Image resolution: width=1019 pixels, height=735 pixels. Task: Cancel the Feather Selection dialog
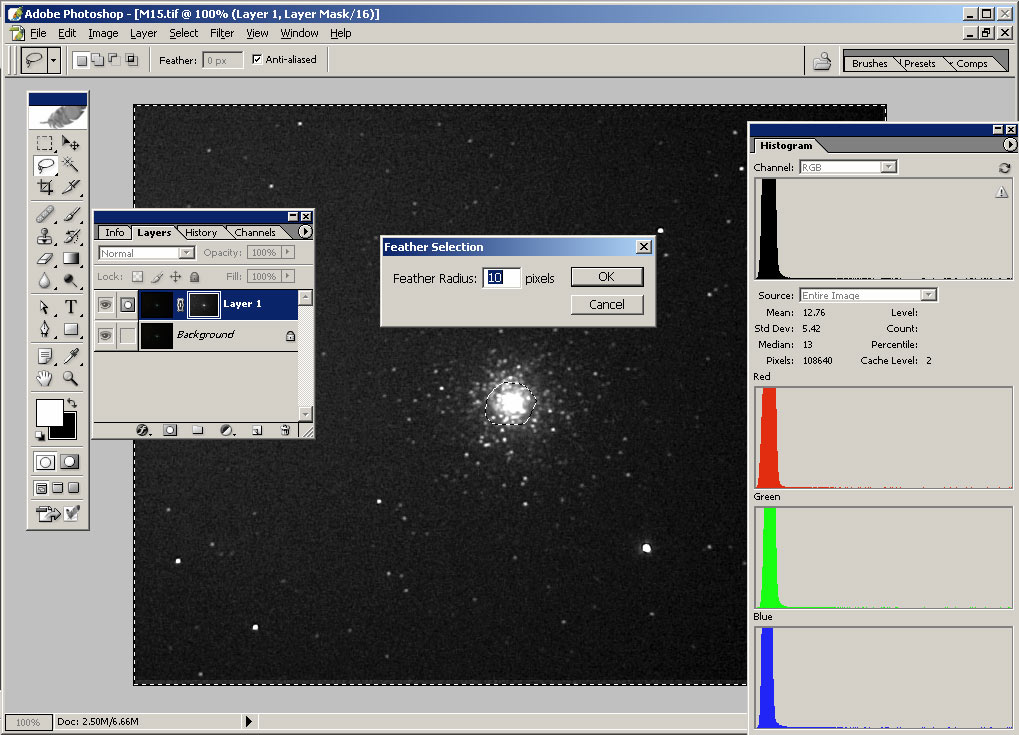(x=606, y=305)
